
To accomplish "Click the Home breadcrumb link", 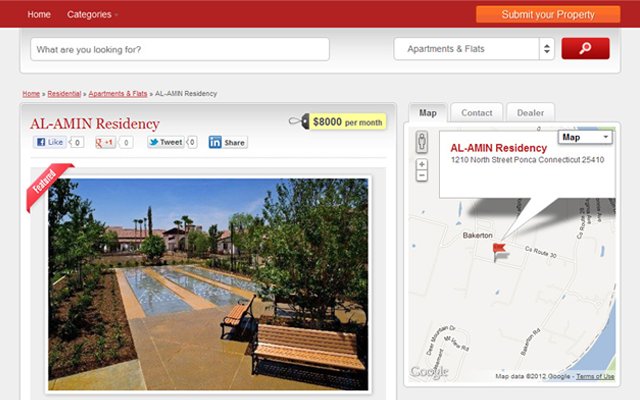I will [x=31, y=93].
